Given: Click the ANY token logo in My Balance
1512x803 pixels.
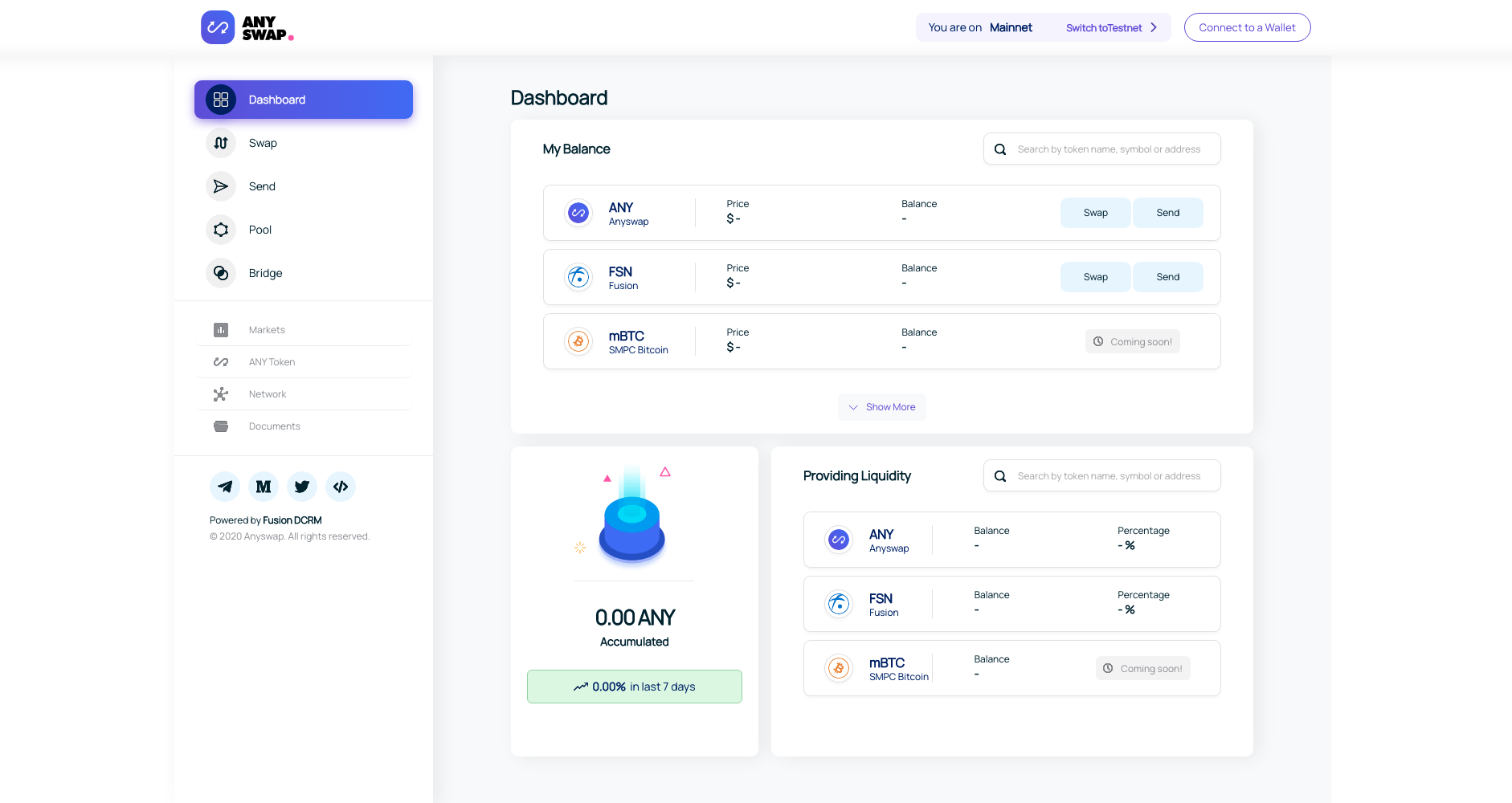Looking at the screenshot, I should (x=578, y=213).
